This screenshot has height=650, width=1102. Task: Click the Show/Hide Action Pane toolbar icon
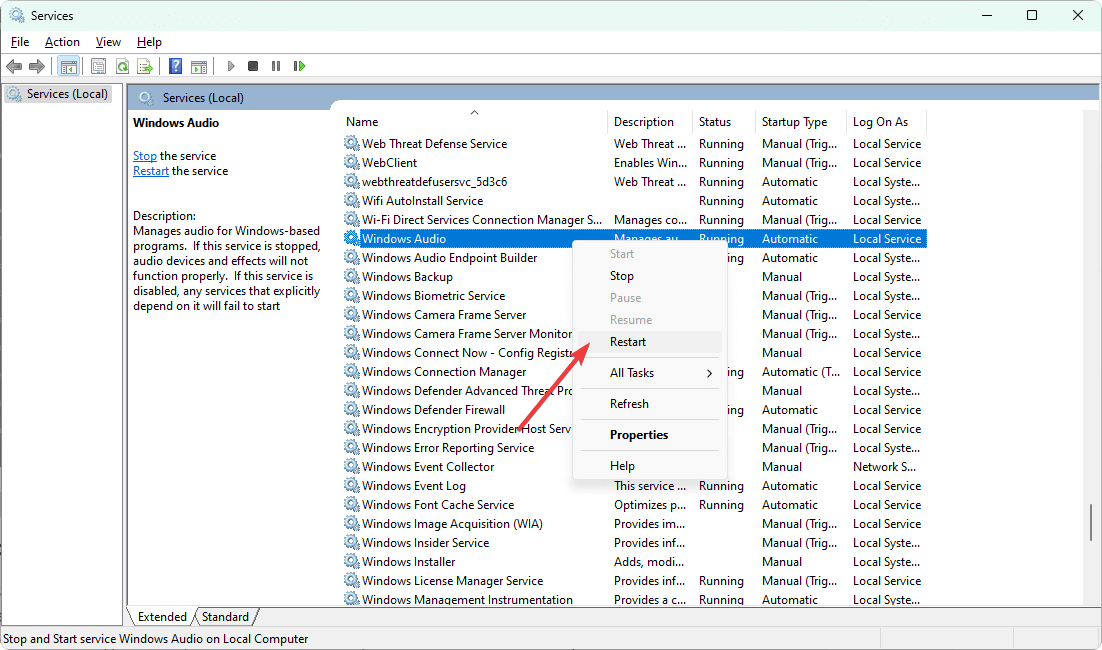[x=199, y=66]
